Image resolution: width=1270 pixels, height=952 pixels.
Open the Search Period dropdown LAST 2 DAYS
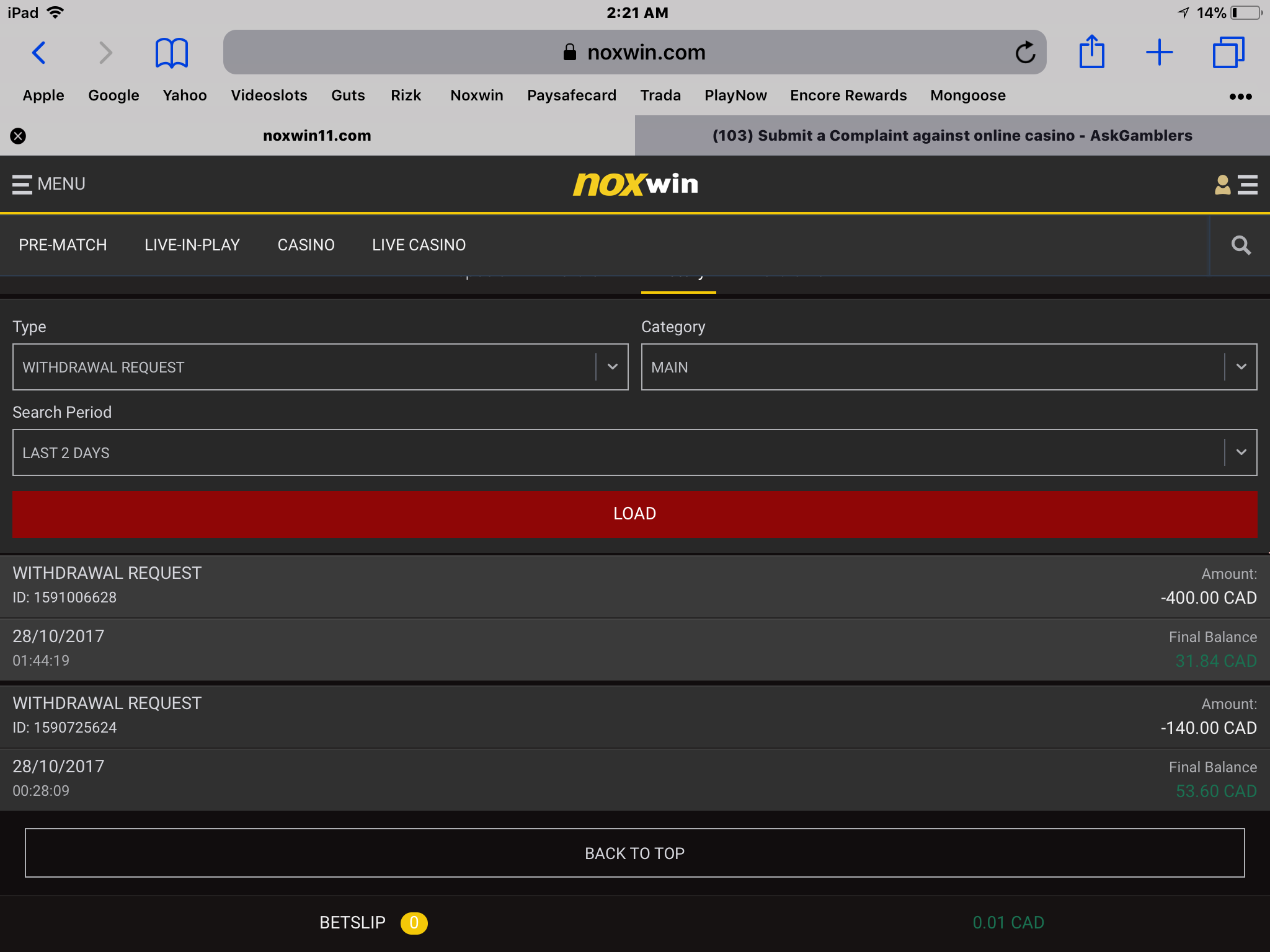[635, 452]
